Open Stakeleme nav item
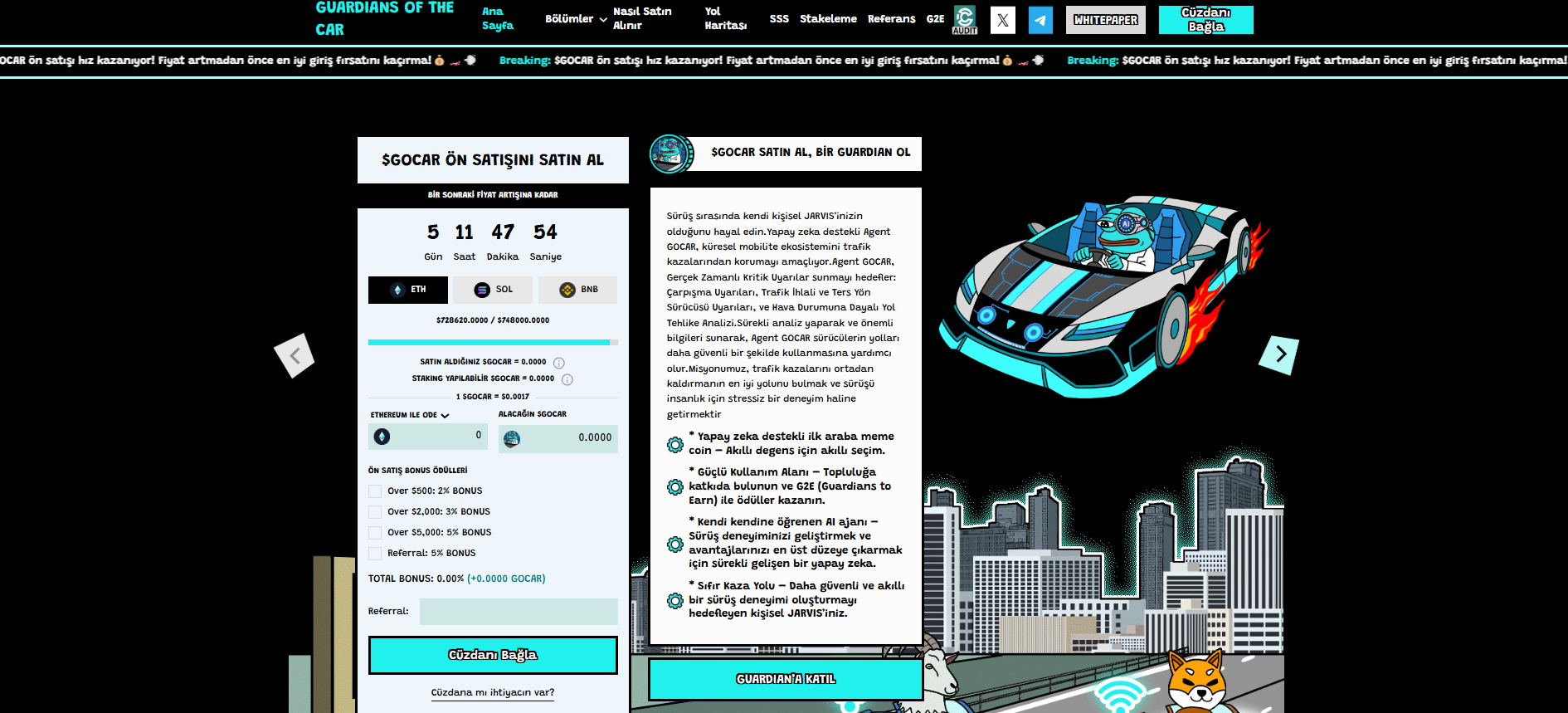 click(x=828, y=19)
